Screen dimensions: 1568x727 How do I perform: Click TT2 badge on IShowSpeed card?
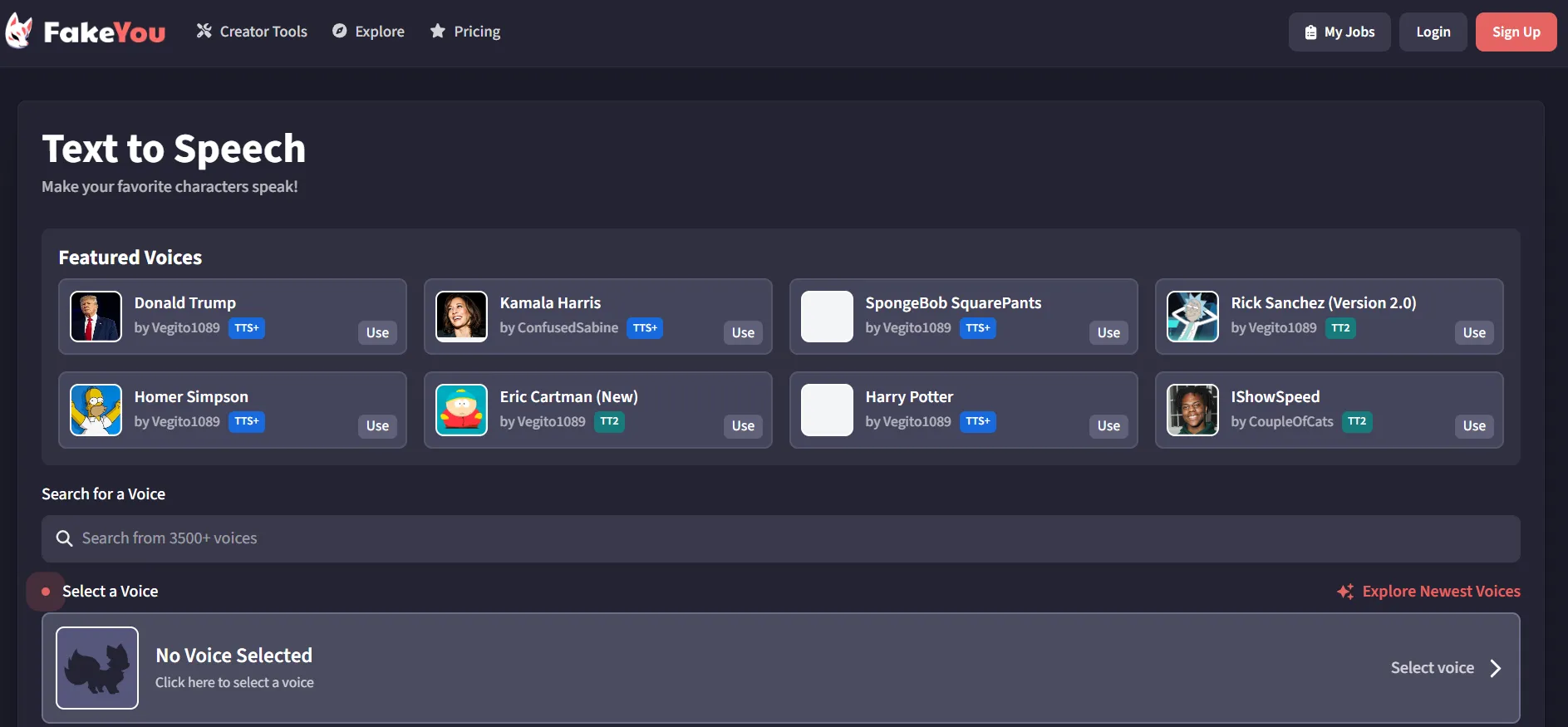[x=1357, y=421]
